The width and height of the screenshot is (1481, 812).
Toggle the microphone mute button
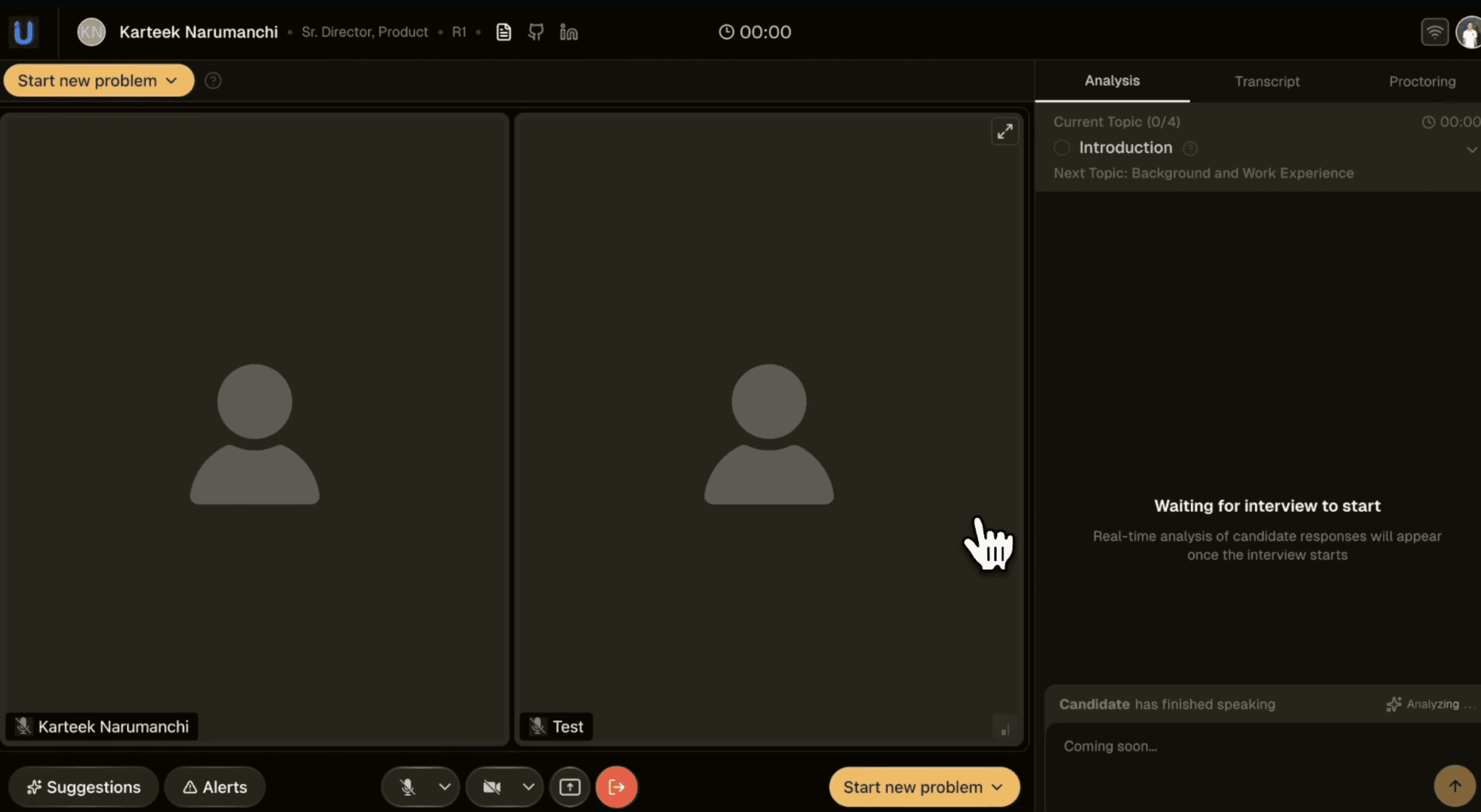click(x=408, y=787)
